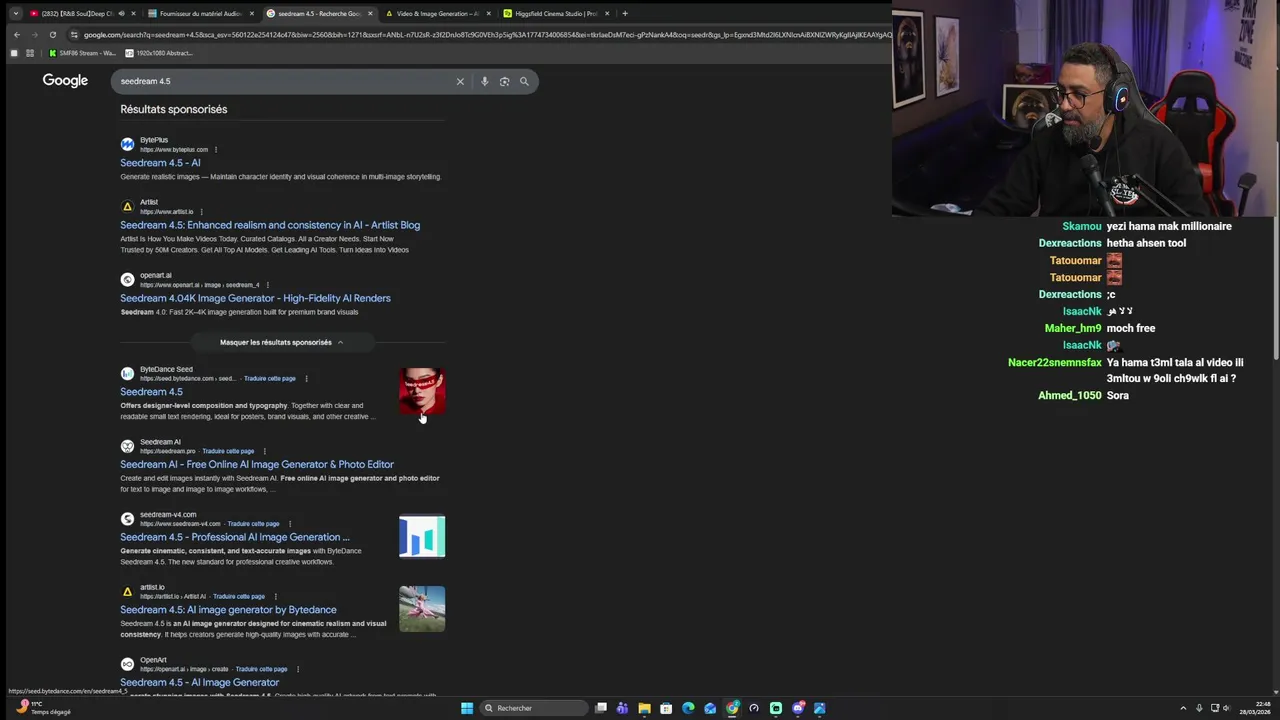Focus the seedream 4.5 search input
The height and width of the screenshot is (720, 1280).
coord(285,81)
